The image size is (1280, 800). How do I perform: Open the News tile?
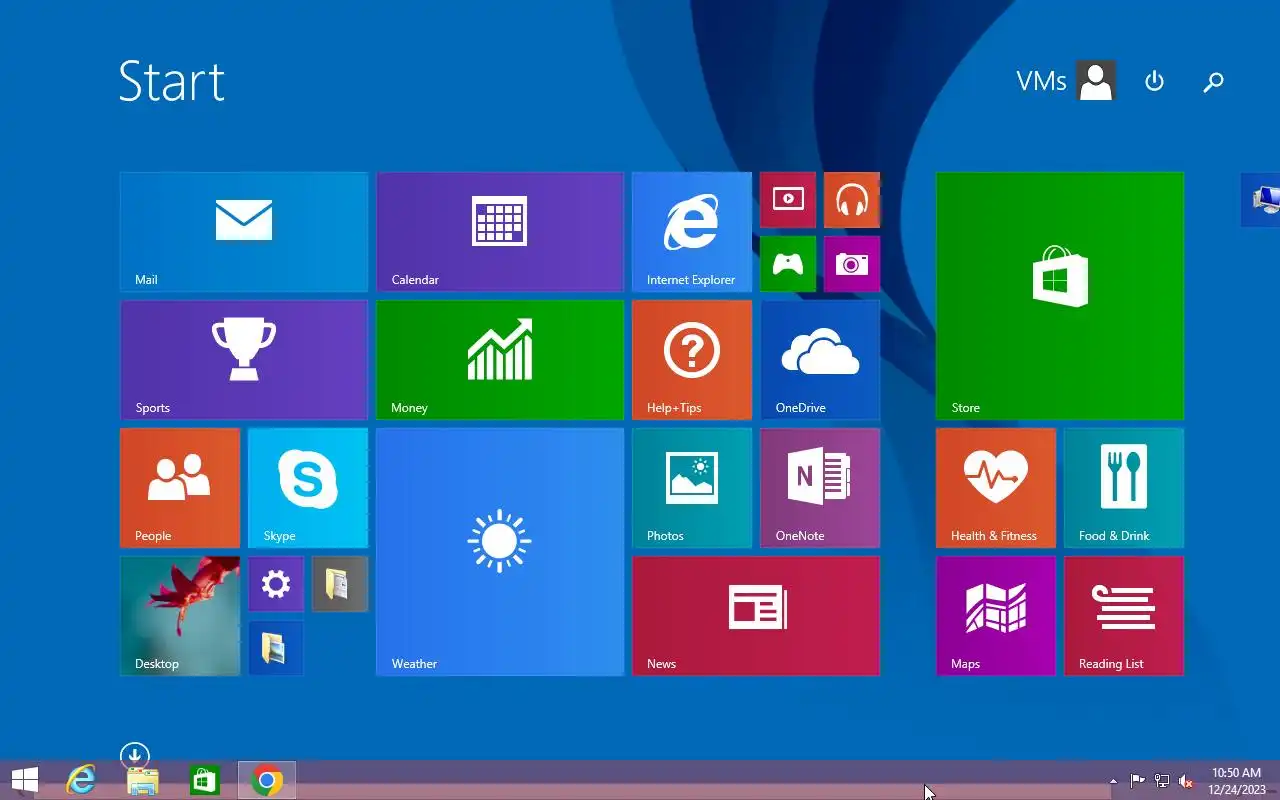click(756, 616)
